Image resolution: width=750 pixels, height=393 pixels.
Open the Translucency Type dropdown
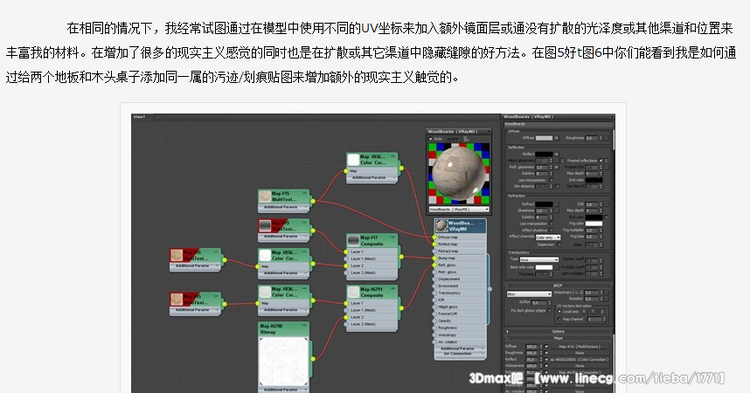[539, 259]
